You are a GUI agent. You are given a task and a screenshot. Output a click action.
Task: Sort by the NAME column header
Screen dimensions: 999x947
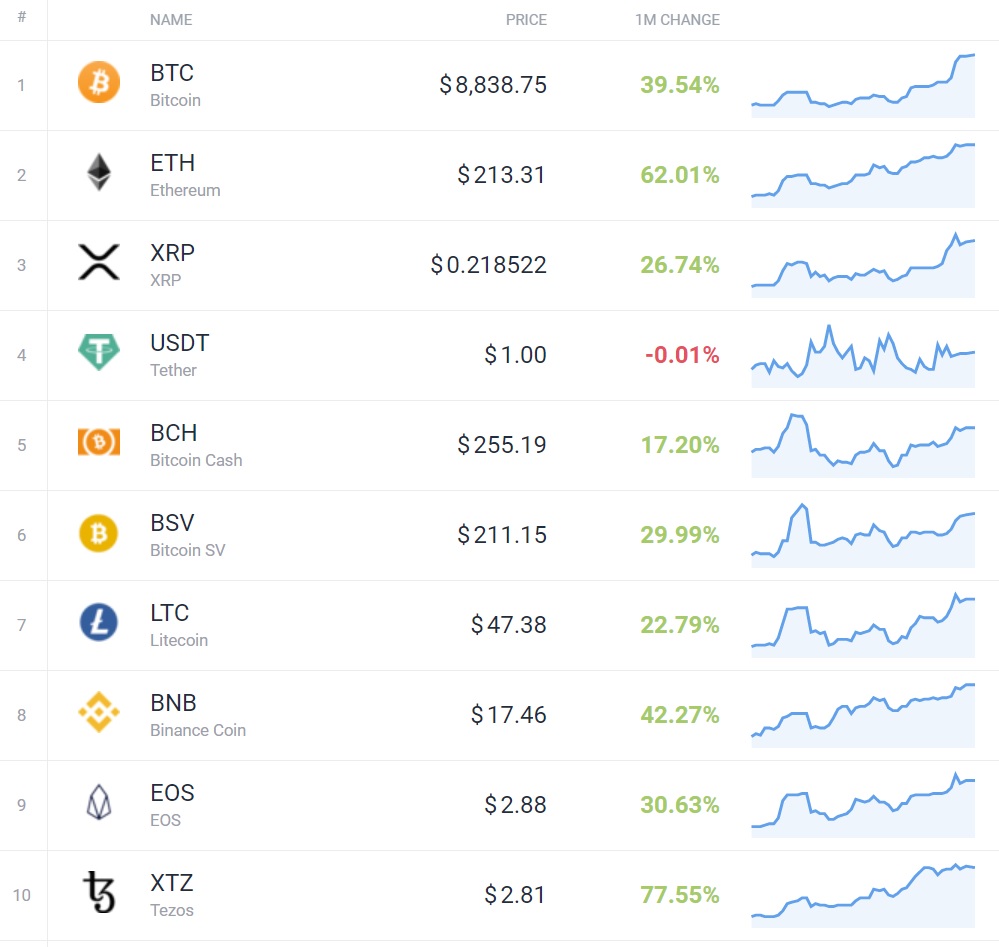(x=171, y=20)
